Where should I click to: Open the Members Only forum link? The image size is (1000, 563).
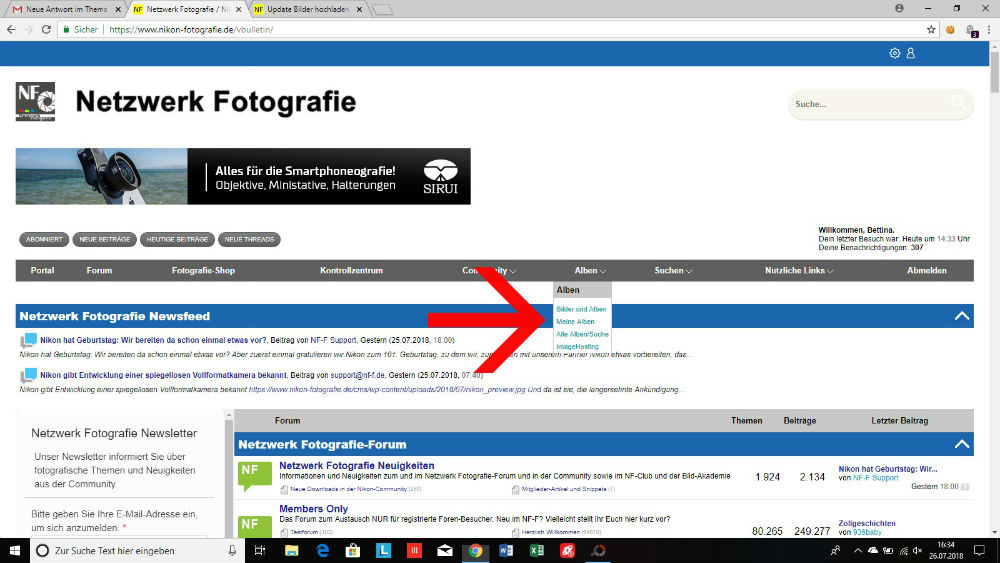[x=314, y=509]
